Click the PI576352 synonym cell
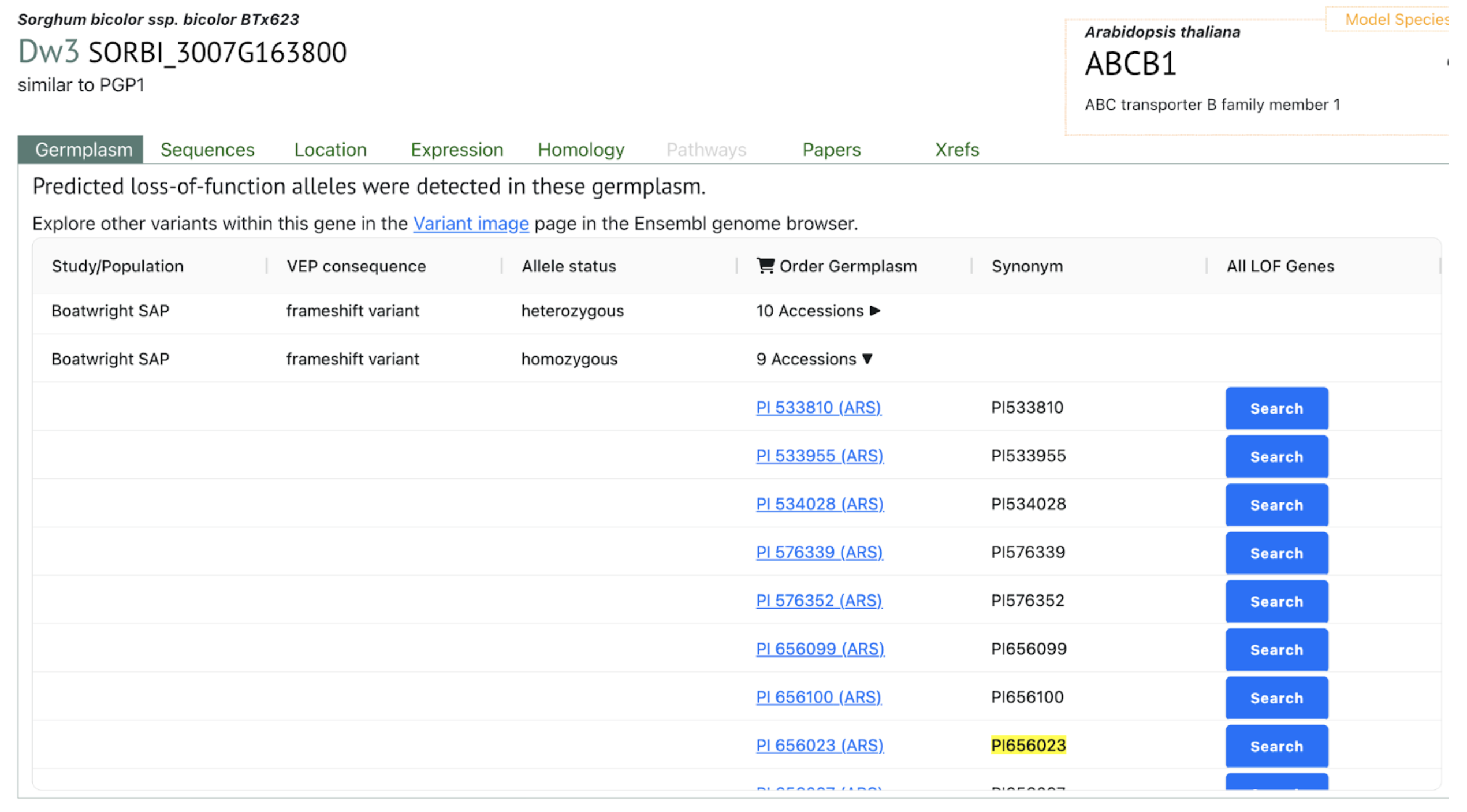The height and width of the screenshot is (812, 1467). [x=1027, y=601]
